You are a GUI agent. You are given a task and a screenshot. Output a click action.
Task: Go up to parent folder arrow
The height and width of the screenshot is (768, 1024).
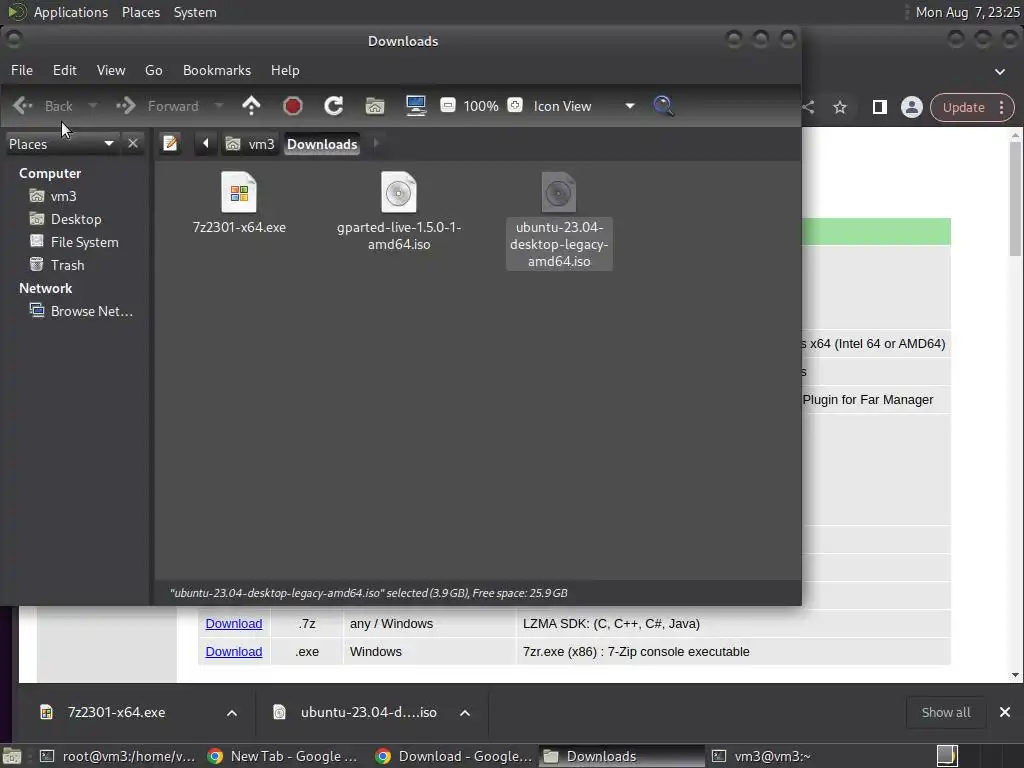(x=251, y=106)
